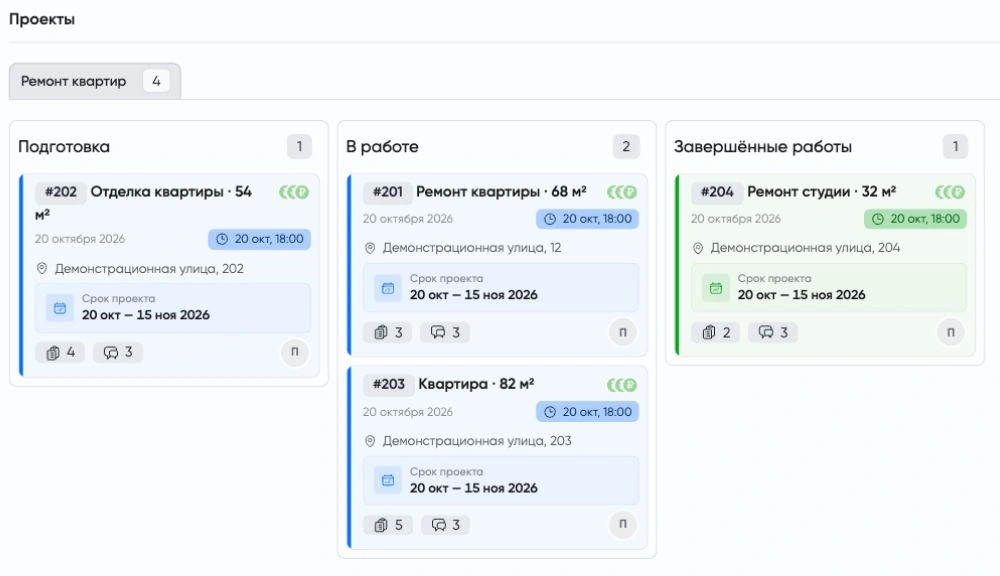Viewport: 1000px width, 576px height.
Task: Open the Квартира · 82 м² card title
Action: tap(476, 384)
